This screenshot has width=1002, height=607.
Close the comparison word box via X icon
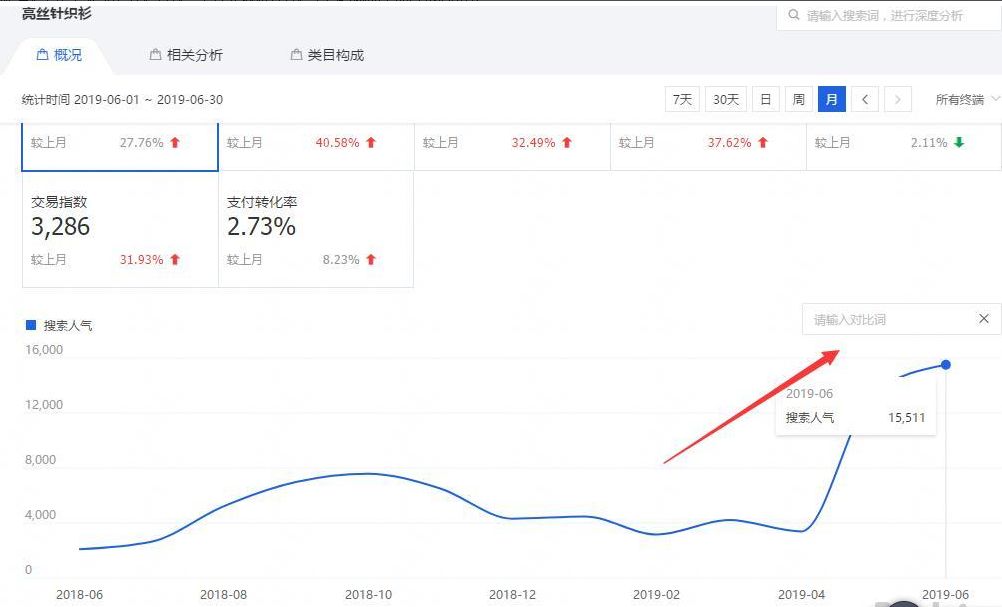pos(983,318)
